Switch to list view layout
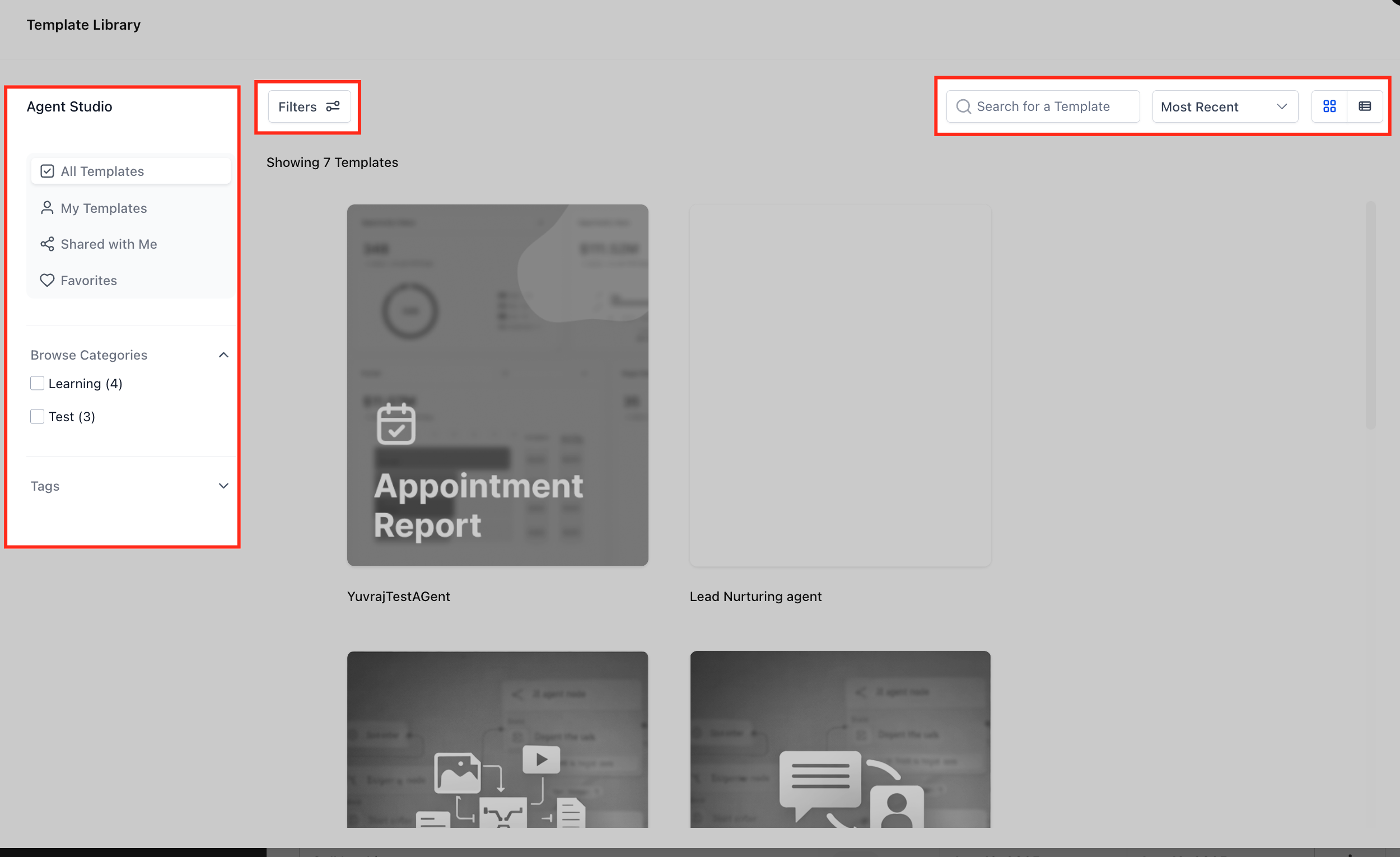 1364,106
